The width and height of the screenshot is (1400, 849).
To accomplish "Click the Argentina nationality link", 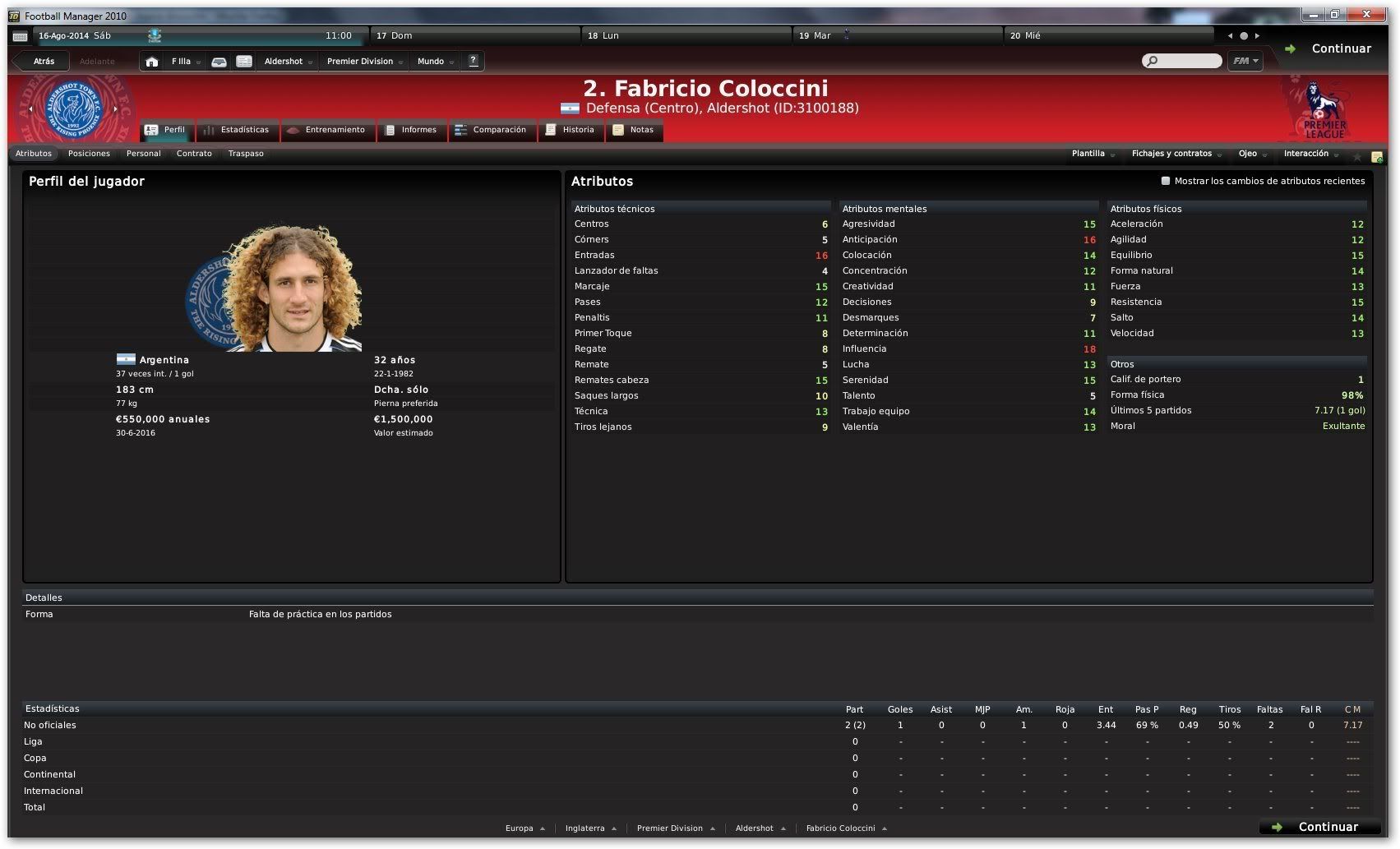I will pos(164,360).
